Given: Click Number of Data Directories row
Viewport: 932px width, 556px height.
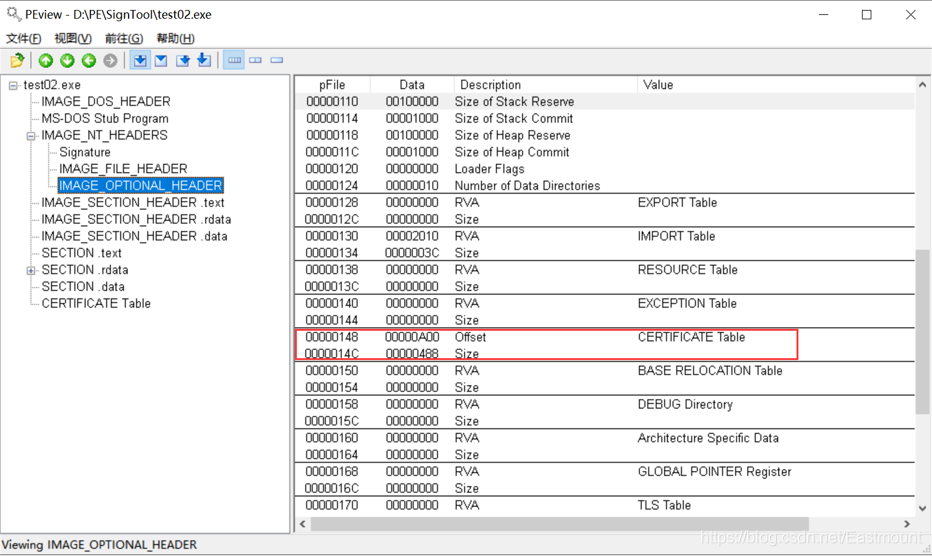Looking at the screenshot, I should (604, 186).
